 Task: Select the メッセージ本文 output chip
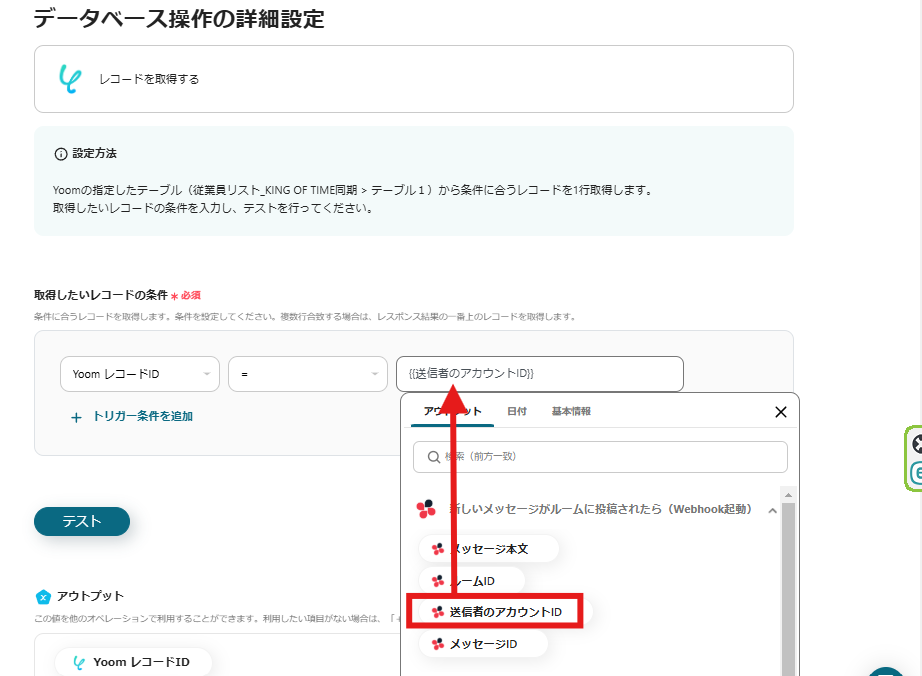click(488, 549)
